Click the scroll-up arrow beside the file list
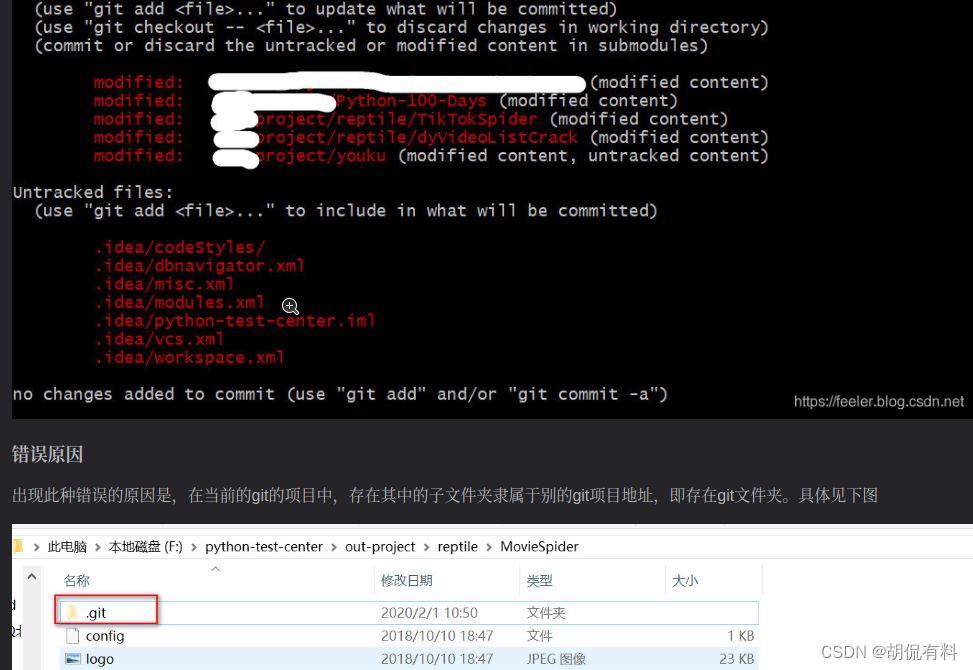The height and width of the screenshot is (670, 973). (31, 578)
